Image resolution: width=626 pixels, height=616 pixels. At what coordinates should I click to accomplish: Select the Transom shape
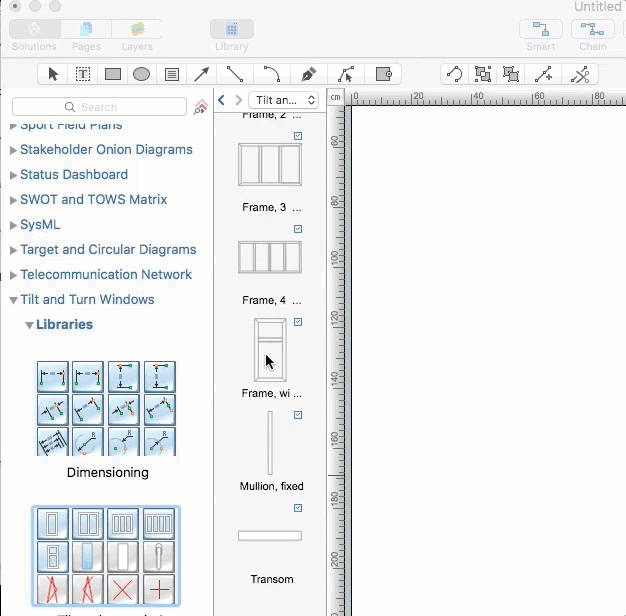click(x=270, y=536)
